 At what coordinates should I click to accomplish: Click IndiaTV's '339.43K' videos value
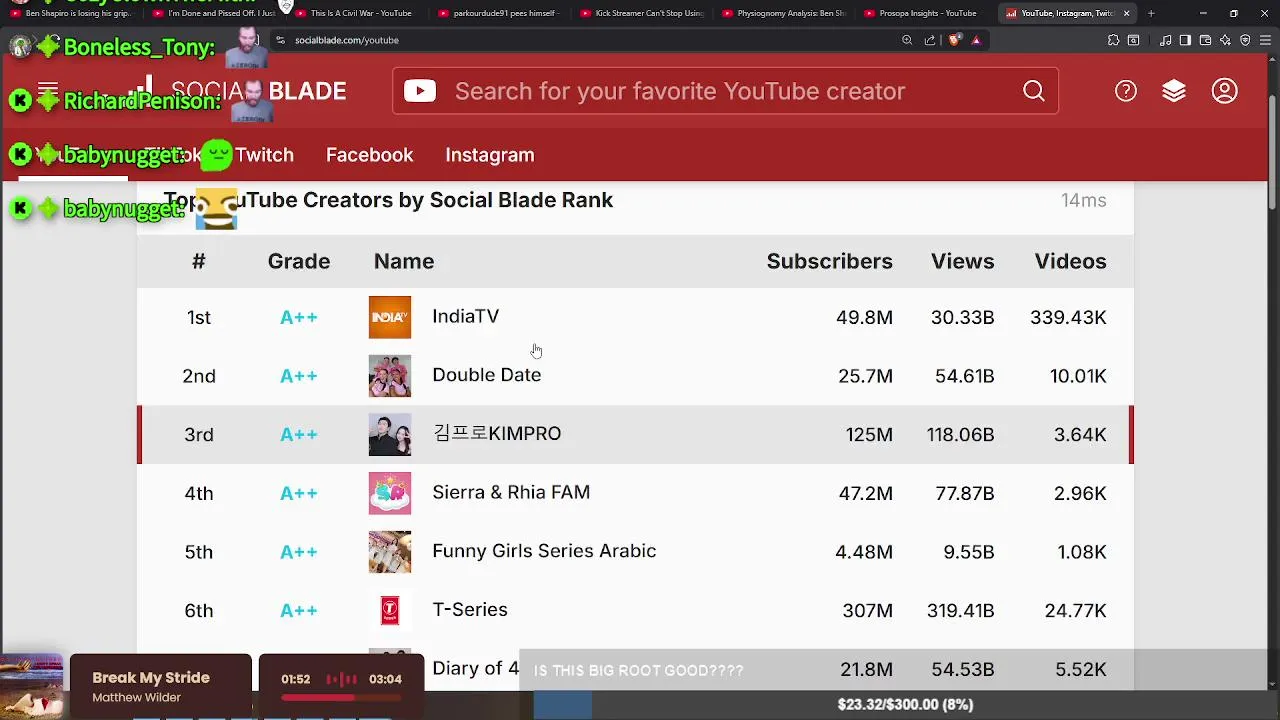1068,317
